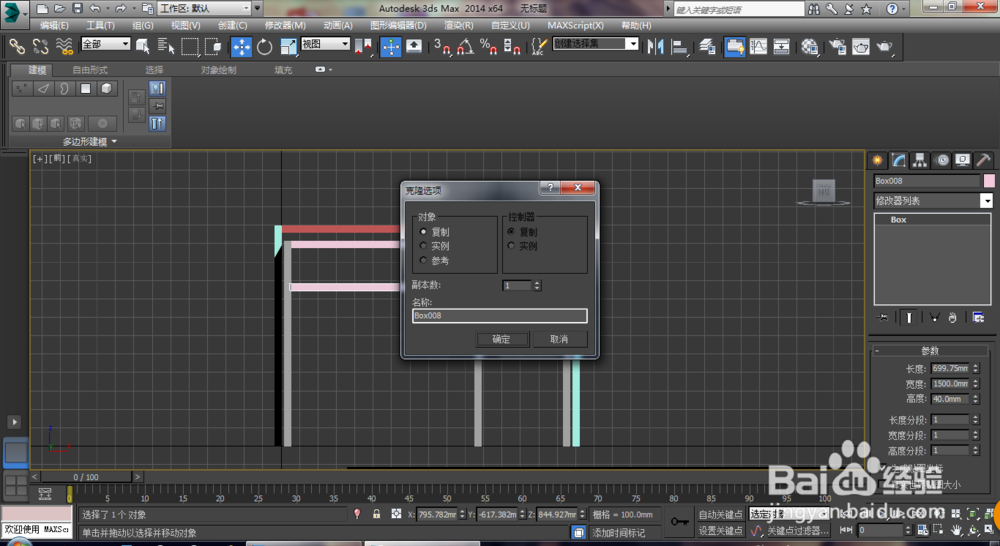The width and height of the screenshot is (1000, 546).
Task: Click the [真实] viewport shading label
Action: 80,159
